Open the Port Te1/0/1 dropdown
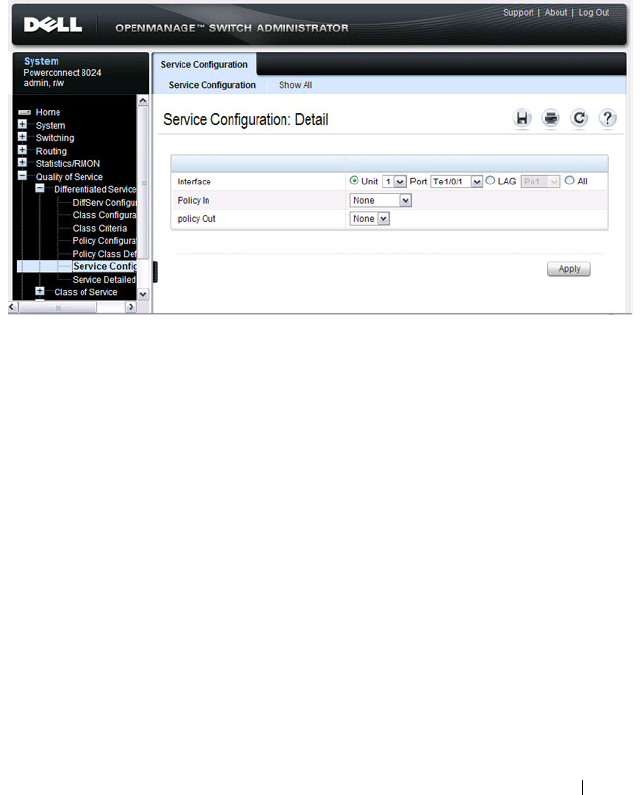The width and height of the screenshot is (641, 795). click(456, 182)
